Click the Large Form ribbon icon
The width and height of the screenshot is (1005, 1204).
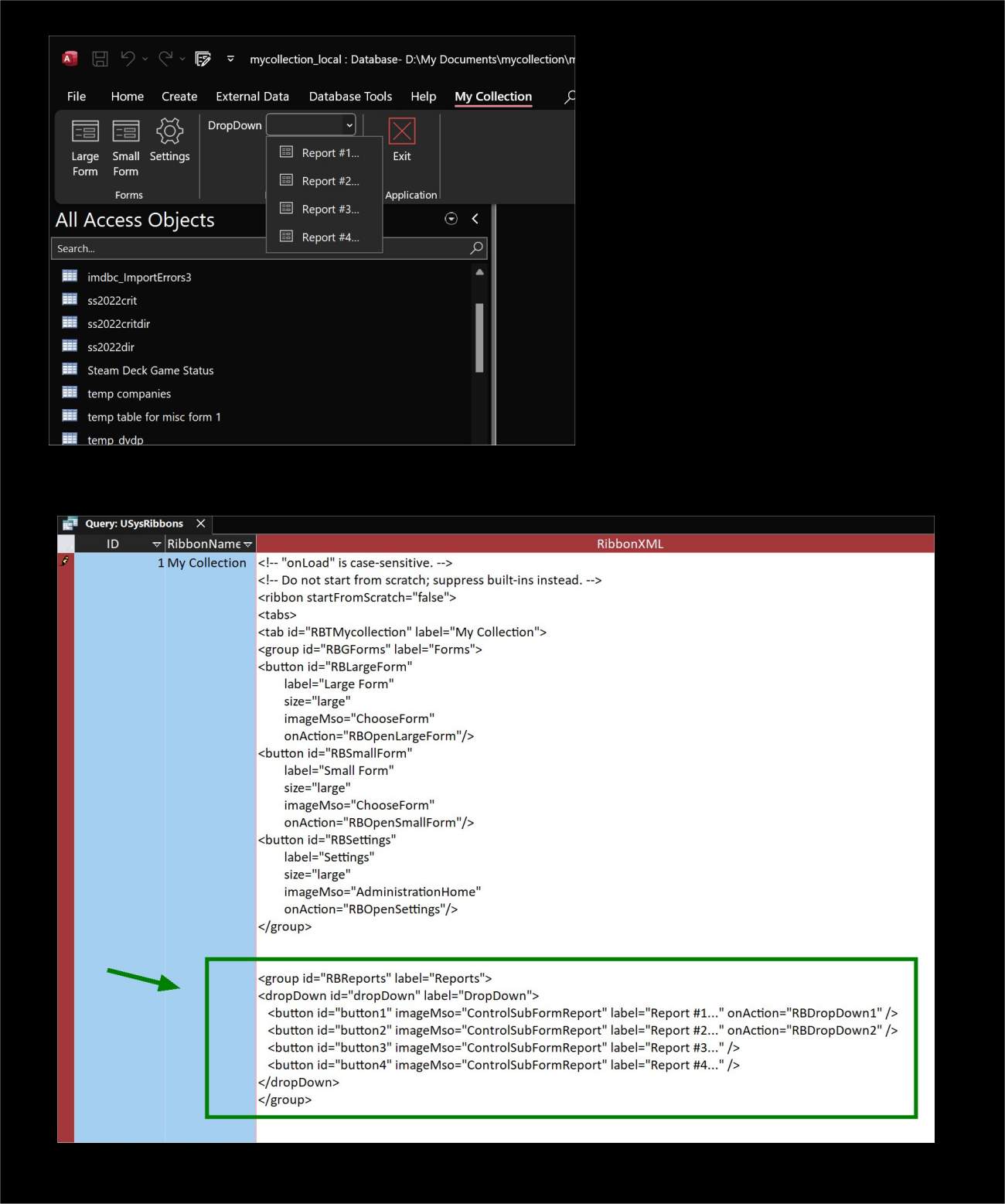click(x=85, y=132)
